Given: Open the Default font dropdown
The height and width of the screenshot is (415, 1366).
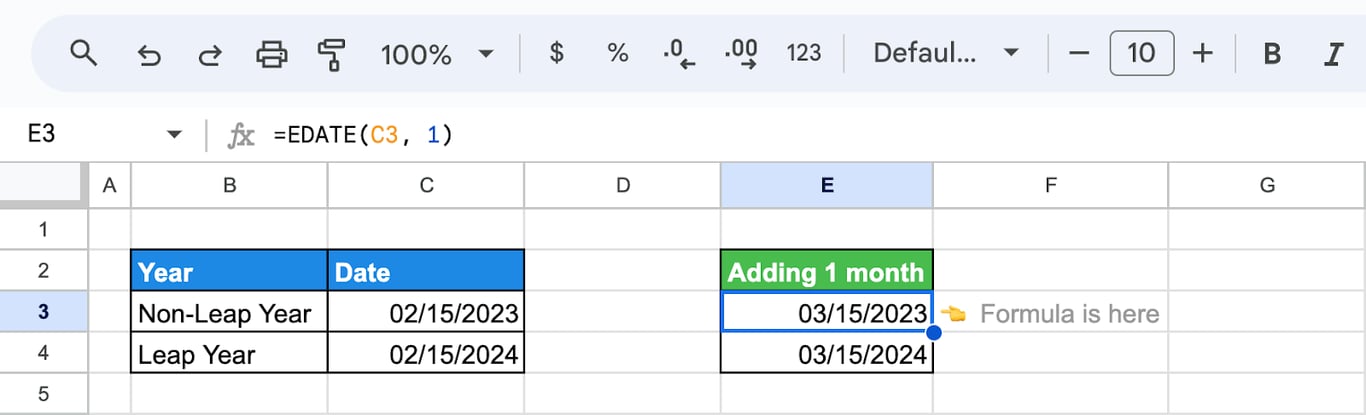Looking at the screenshot, I should tap(946, 53).
